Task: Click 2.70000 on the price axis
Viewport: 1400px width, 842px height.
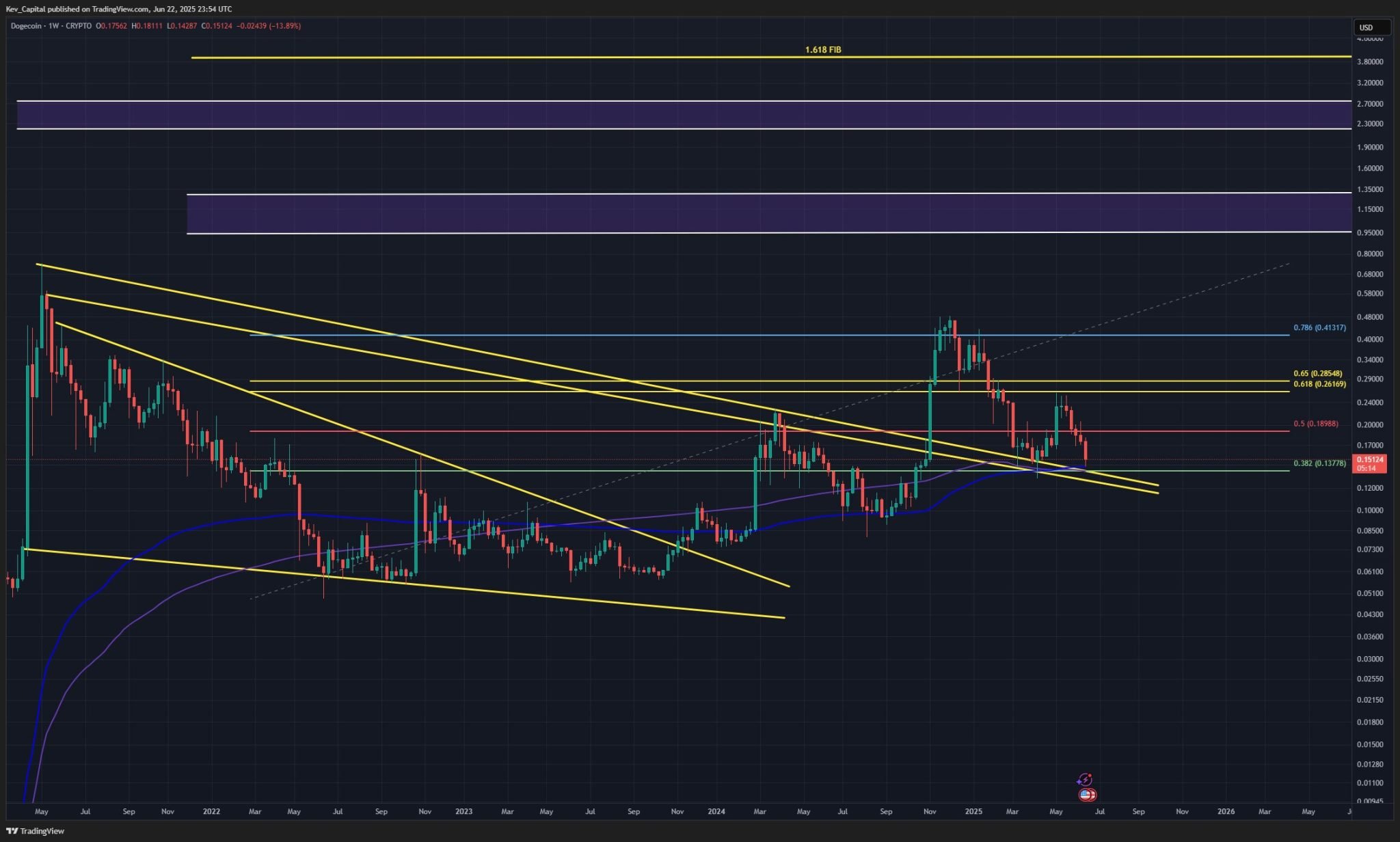Action: click(x=1370, y=104)
